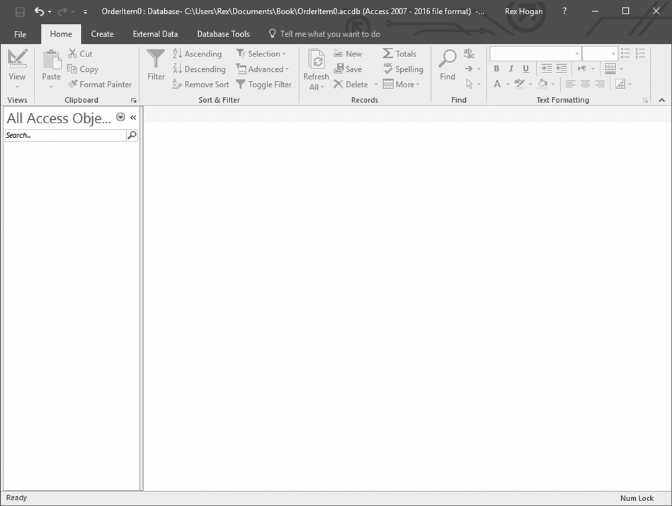This screenshot has height=506, width=672.
Task: Click the search magnifier in navigation pane
Action: pyautogui.click(x=132, y=135)
